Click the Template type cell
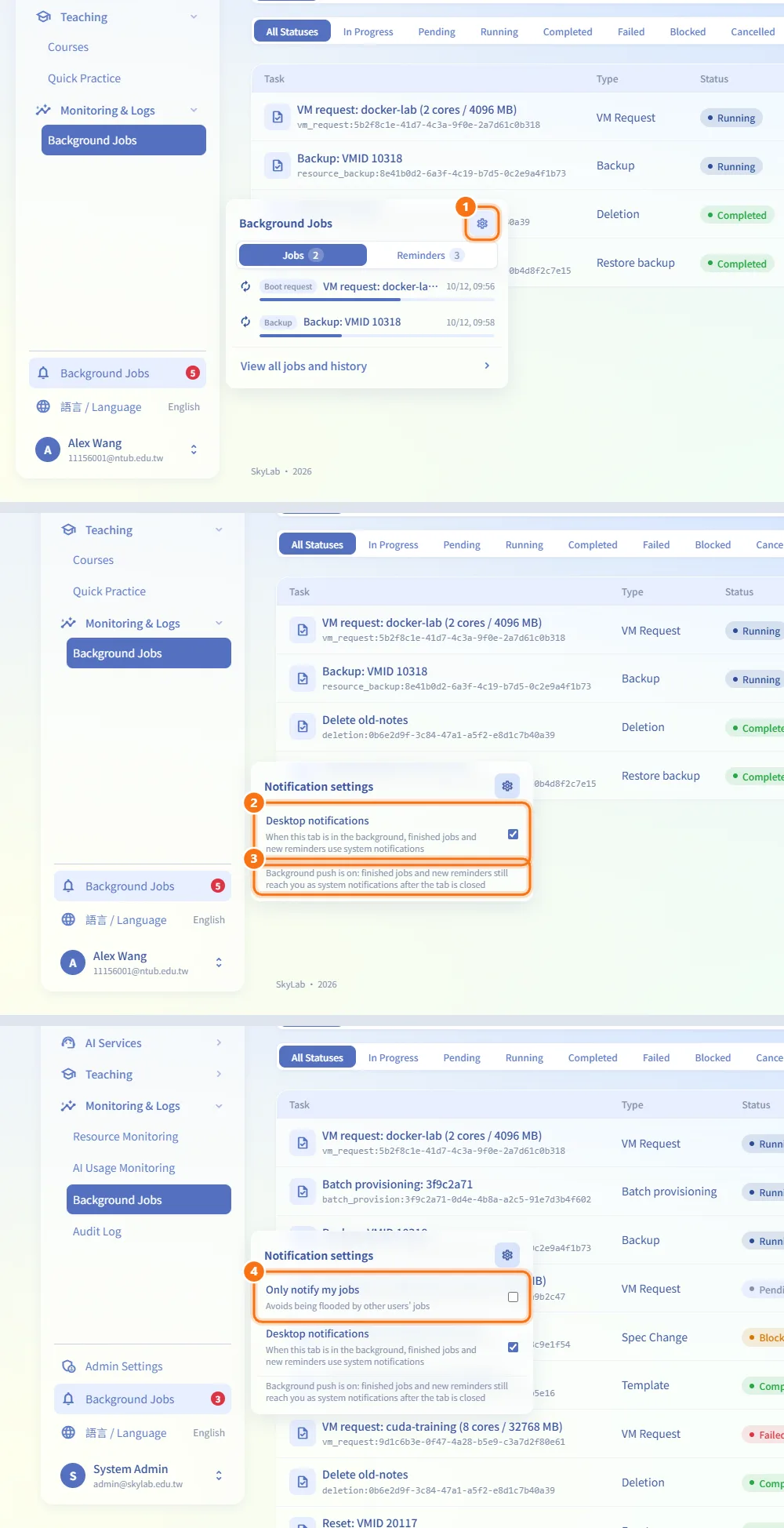Screen dimensions: 784x1528 (645, 1385)
